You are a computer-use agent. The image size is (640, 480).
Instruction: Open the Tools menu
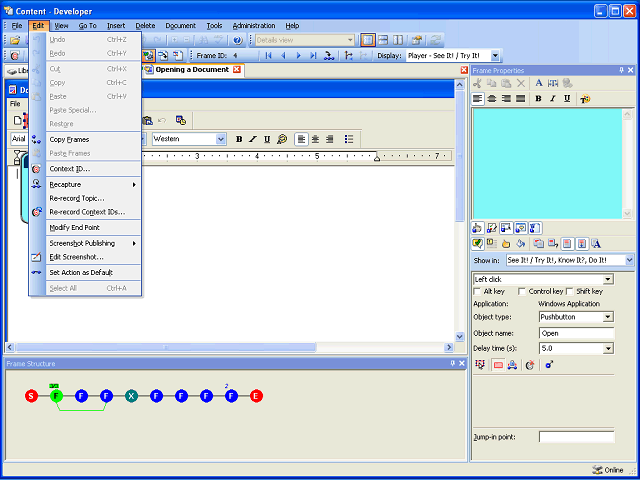tap(214, 26)
